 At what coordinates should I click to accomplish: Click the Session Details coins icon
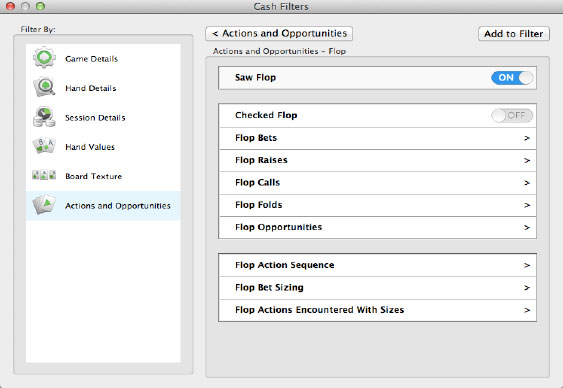[x=44, y=117]
